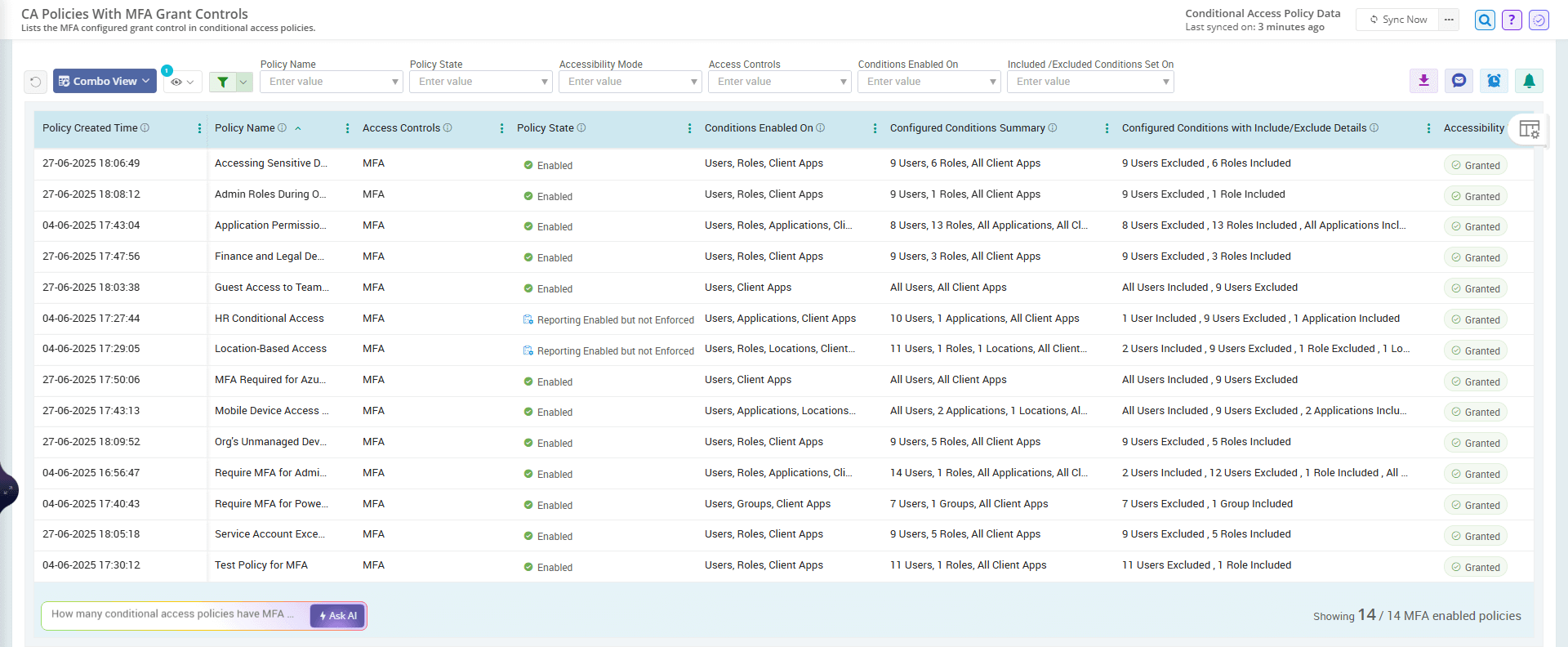Click info icon beside Access Controls header

point(448,127)
